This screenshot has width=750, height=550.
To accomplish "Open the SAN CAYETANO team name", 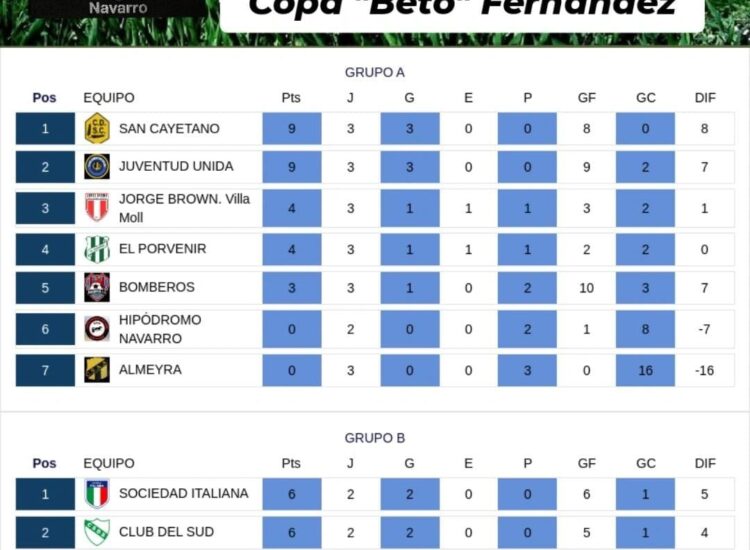I will (x=169, y=129).
